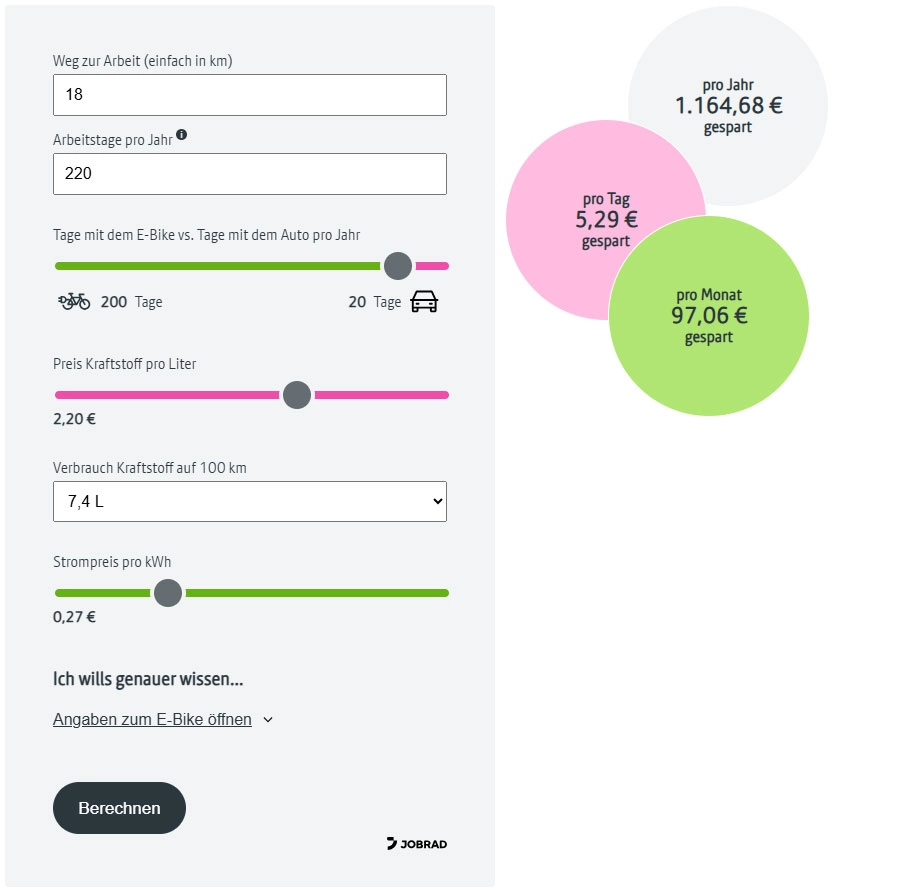Click the E-Bike icon beside 200 Tage

73,301
